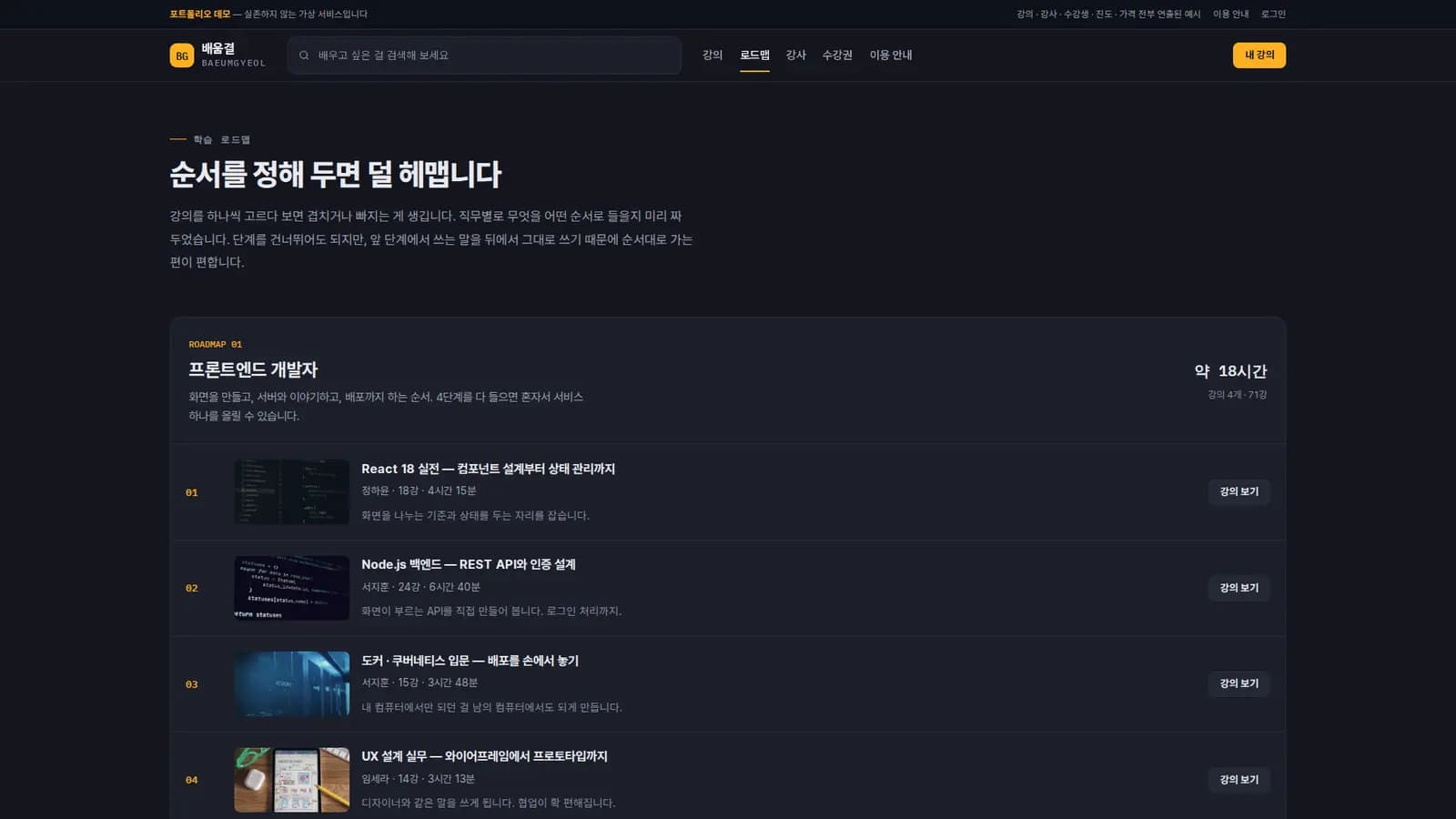1456x819 pixels.
Task: Click the BG logo icon
Action: point(182,56)
